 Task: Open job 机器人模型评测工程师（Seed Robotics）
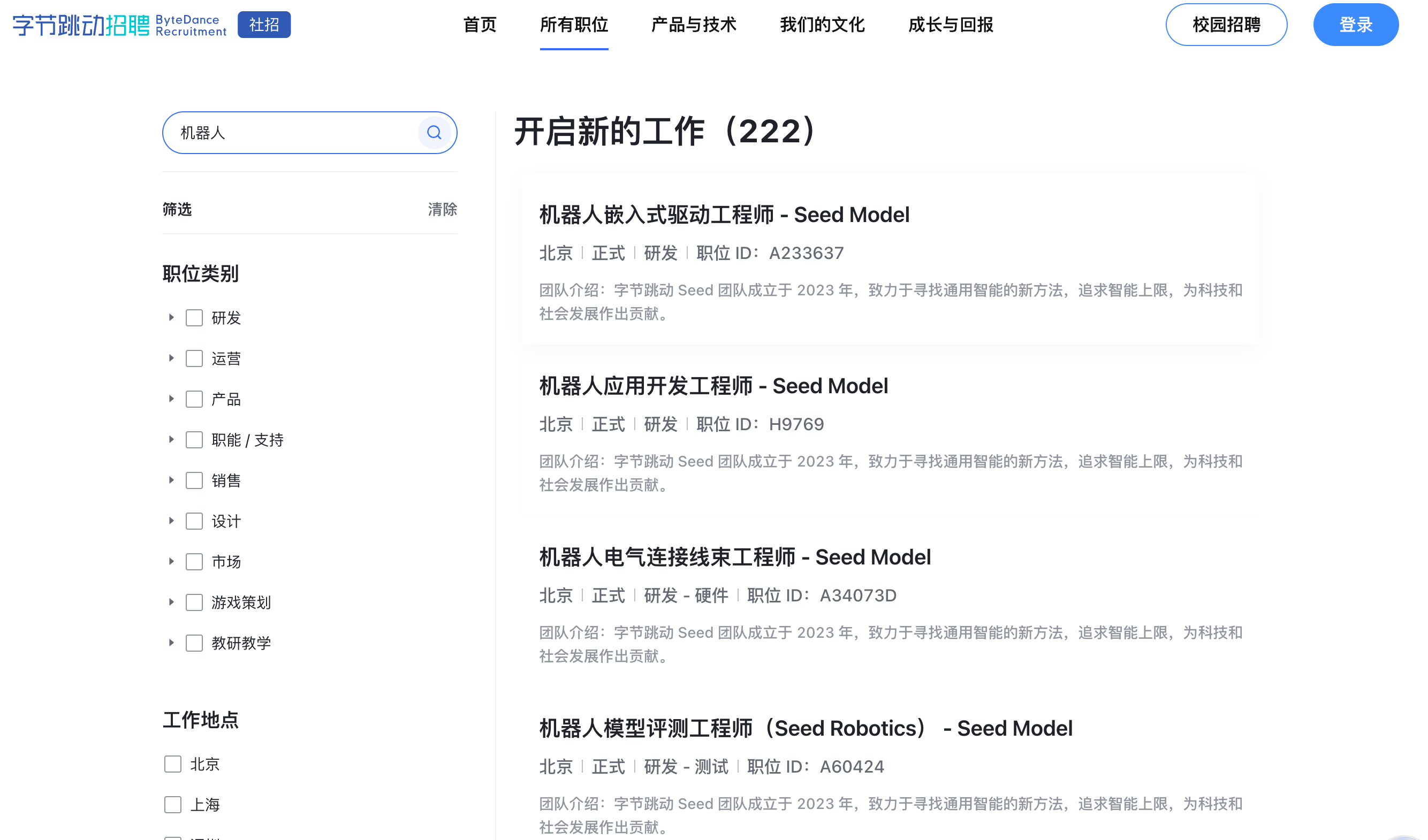point(806,728)
